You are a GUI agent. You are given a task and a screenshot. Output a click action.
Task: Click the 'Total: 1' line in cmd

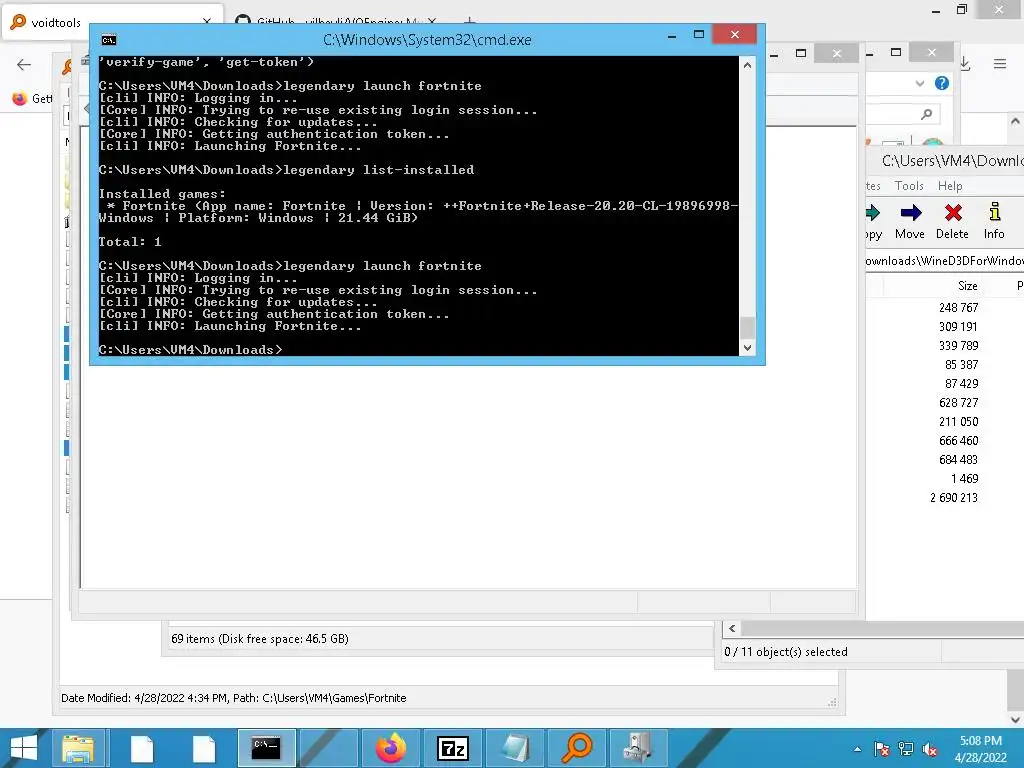pyautogui.click(x=130, y=242)
